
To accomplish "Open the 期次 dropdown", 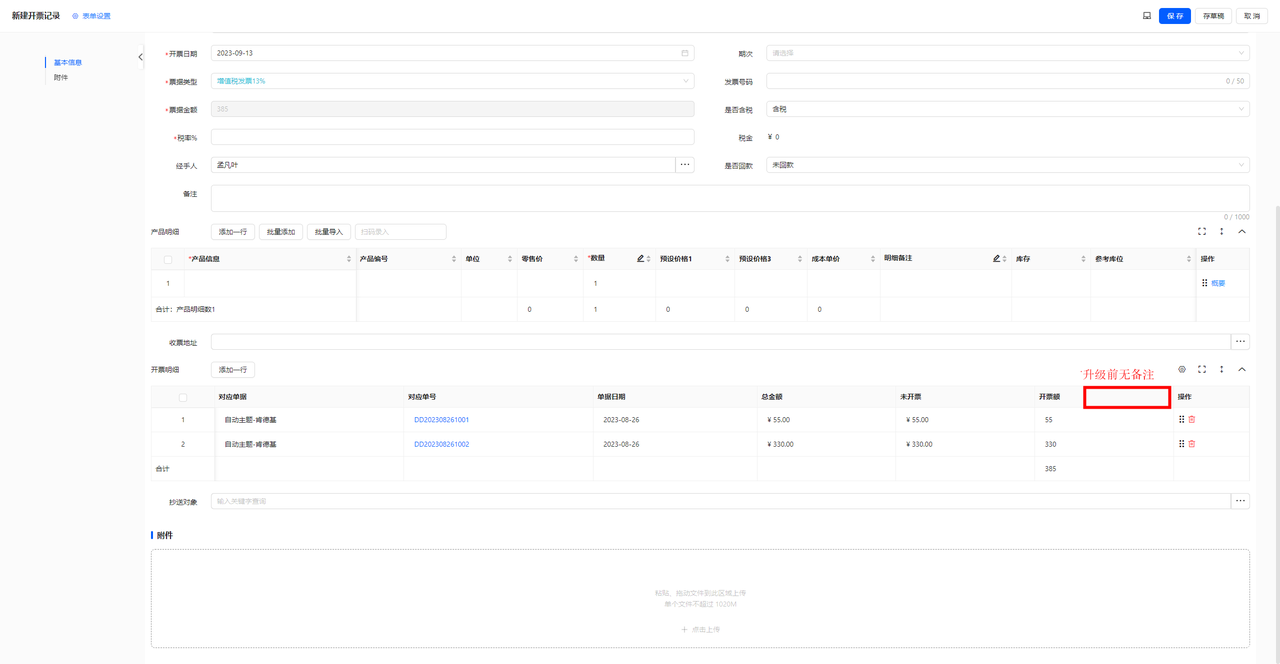I will [x=1008, y=53].
